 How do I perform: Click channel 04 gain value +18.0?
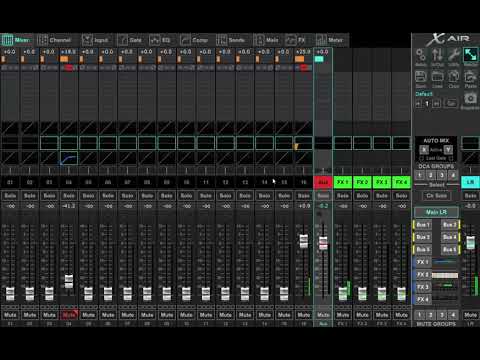69,52
